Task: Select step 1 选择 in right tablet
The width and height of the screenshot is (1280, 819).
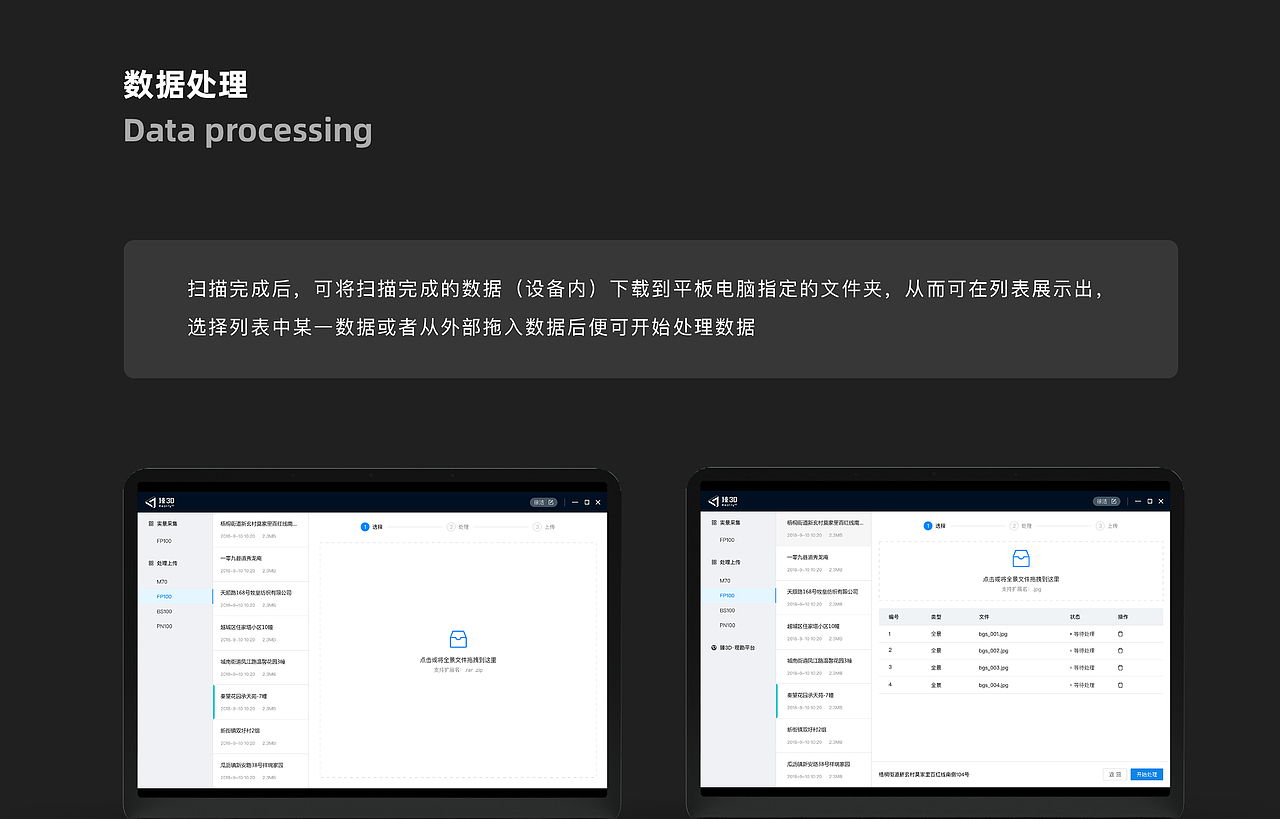Action: 934,526
